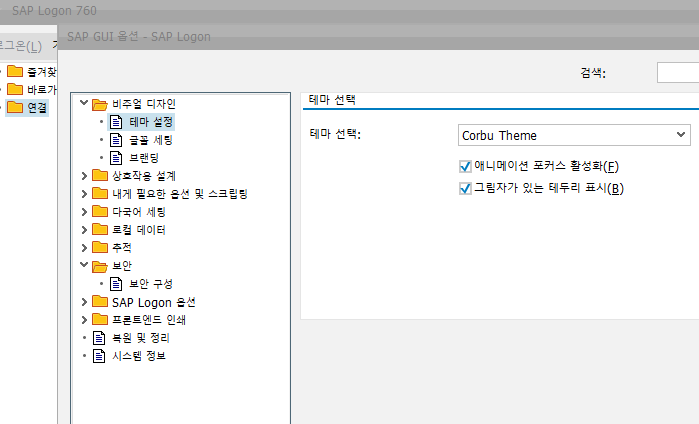Viewport: 699px width, 424px height.
Task: Click the 연결 folder icon in SAP Logon window
Action: pyautogui.click(x=15, y=107)
